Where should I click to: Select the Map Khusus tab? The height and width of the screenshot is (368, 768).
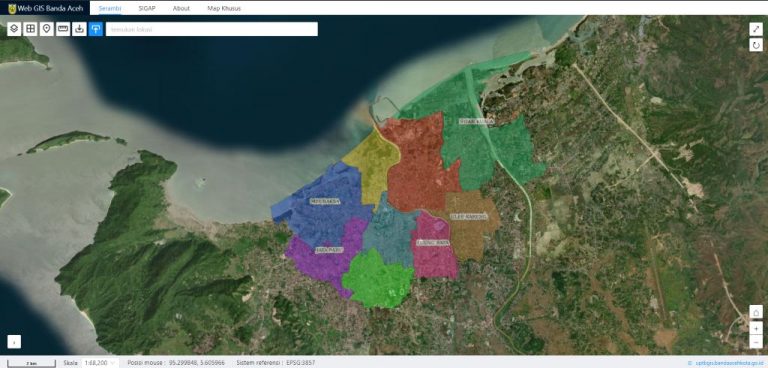(x=224, y=8)
